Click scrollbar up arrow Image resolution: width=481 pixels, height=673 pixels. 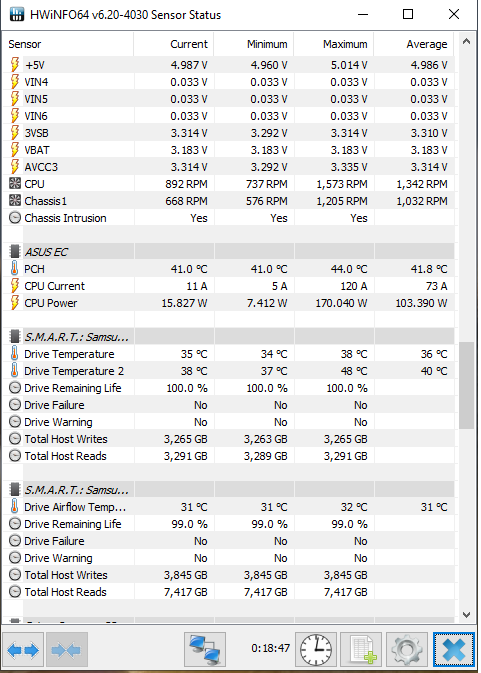[x=466, y=42]
